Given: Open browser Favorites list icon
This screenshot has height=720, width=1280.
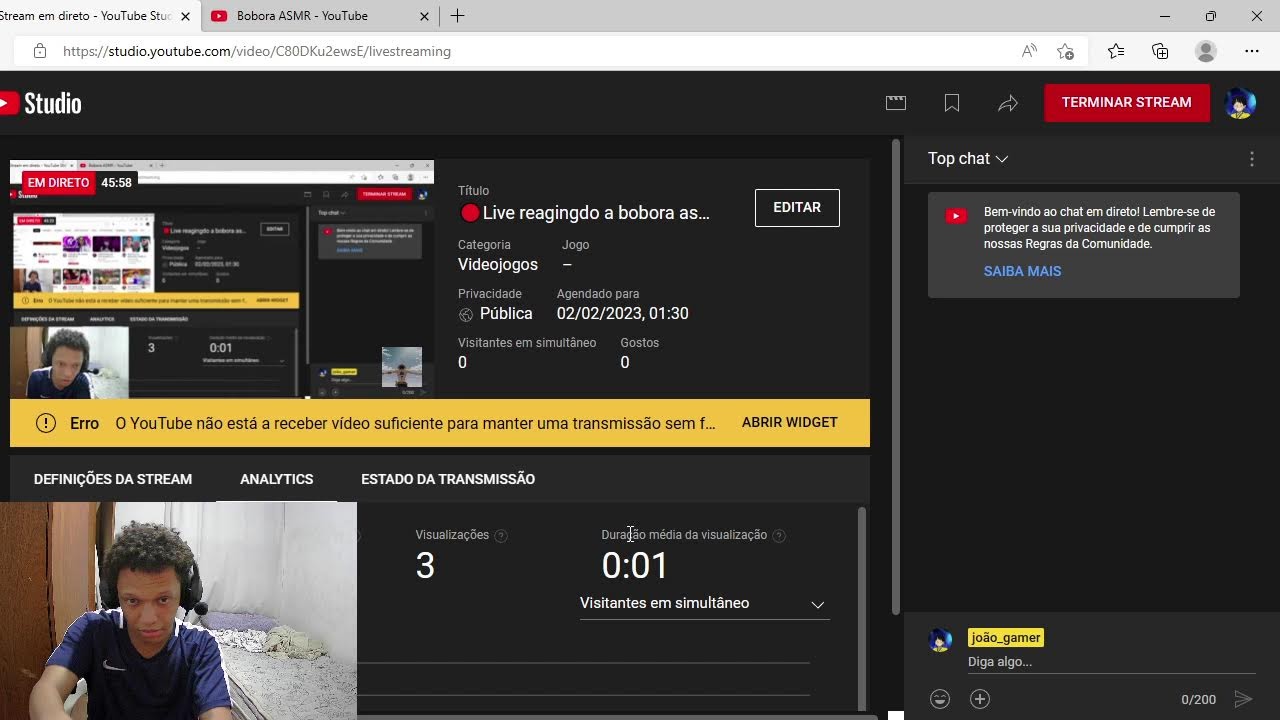Looking at the screenshot, I should click(x=1116, y=51).
